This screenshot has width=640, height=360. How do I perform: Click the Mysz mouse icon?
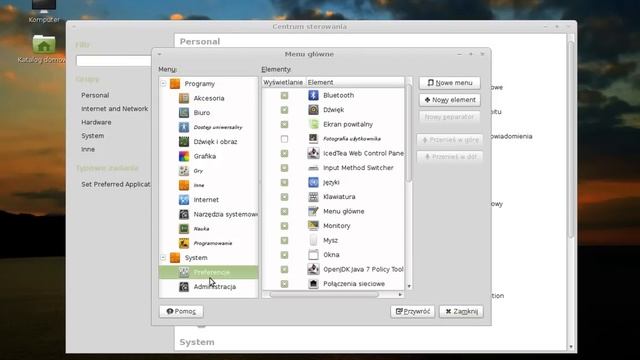click(313, 240)
